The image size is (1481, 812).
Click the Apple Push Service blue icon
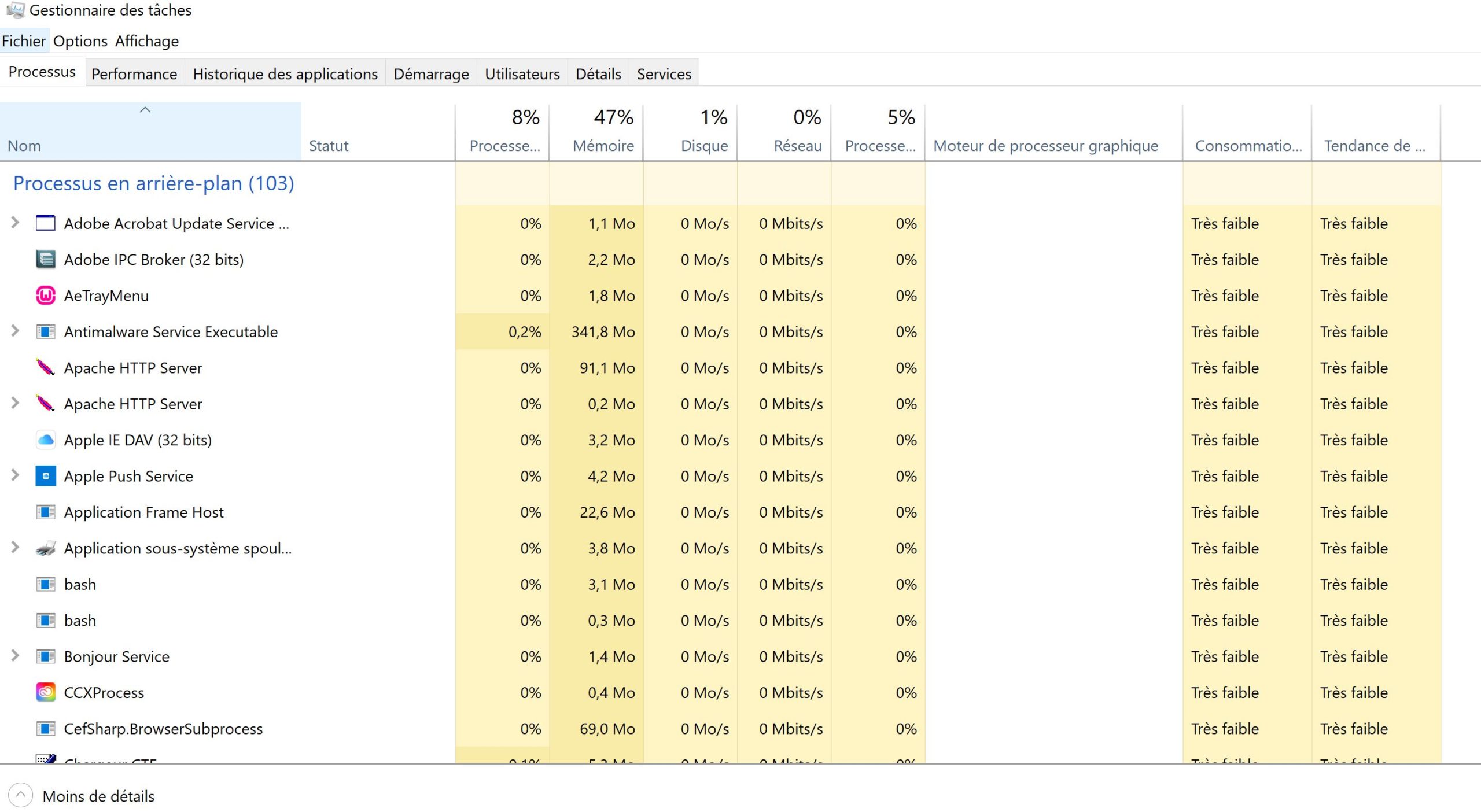tap(46, 476)
